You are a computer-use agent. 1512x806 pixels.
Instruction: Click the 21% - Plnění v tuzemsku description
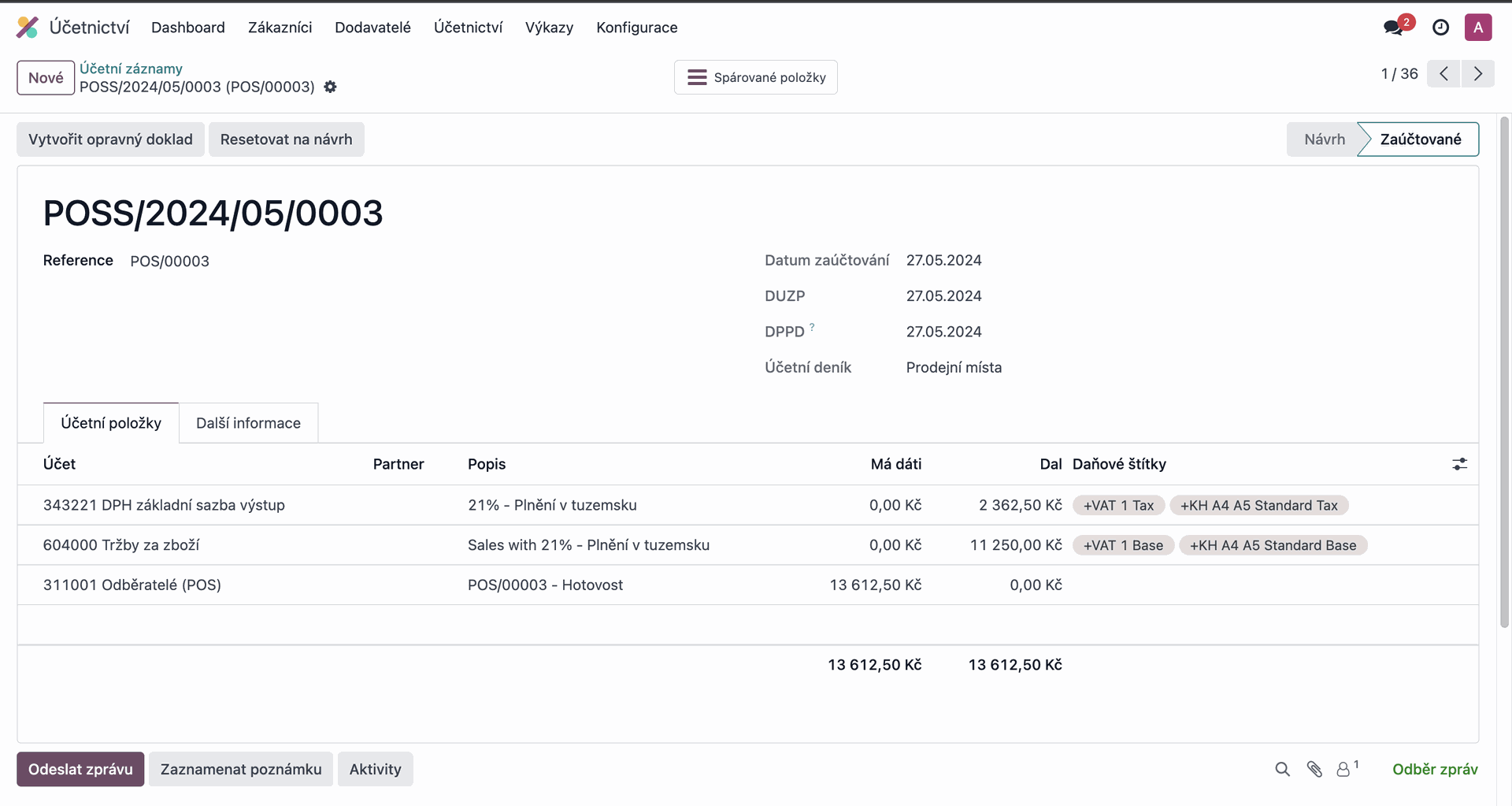click(x=552, y=505)
